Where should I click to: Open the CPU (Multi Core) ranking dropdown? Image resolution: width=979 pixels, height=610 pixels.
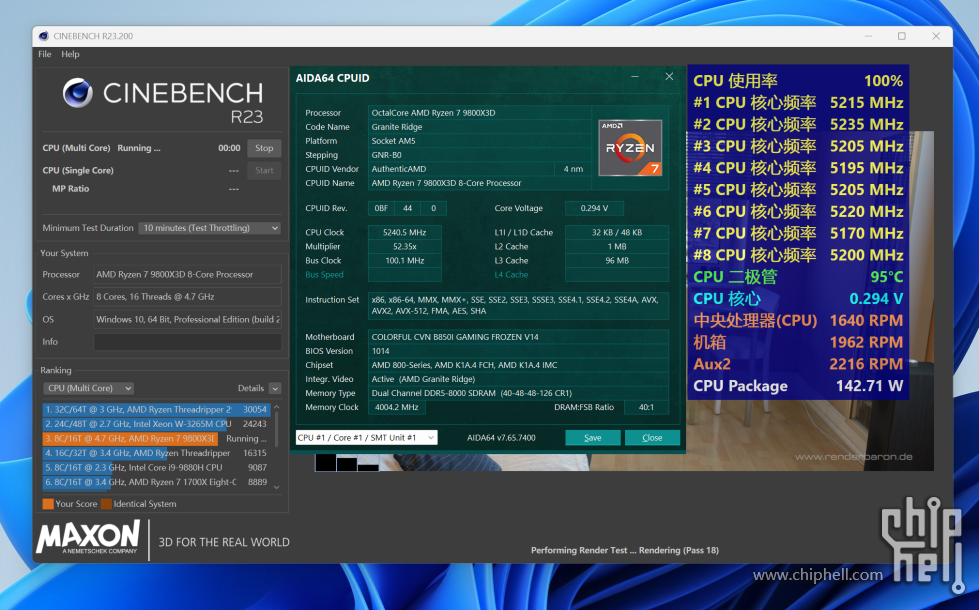click(x=89, y=388)
